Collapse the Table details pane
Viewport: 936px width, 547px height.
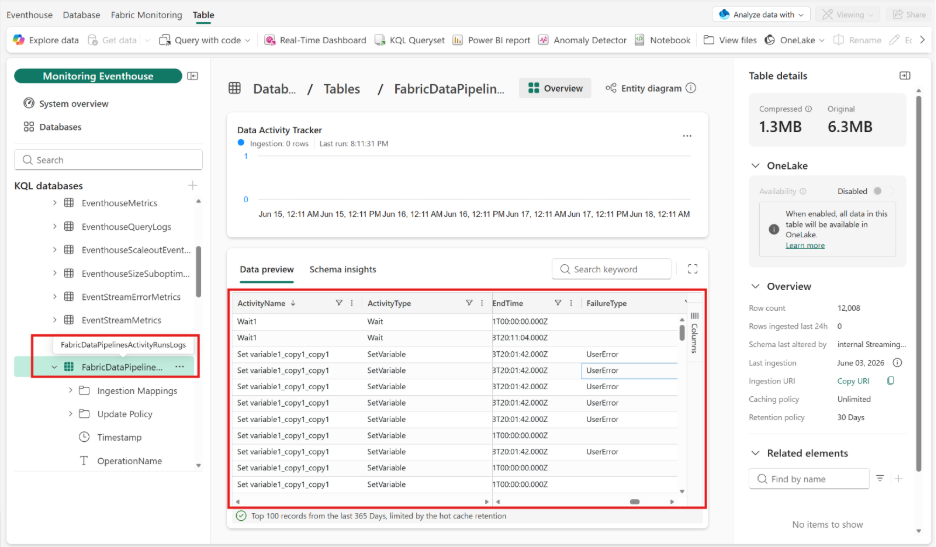[x=905, y=75]
